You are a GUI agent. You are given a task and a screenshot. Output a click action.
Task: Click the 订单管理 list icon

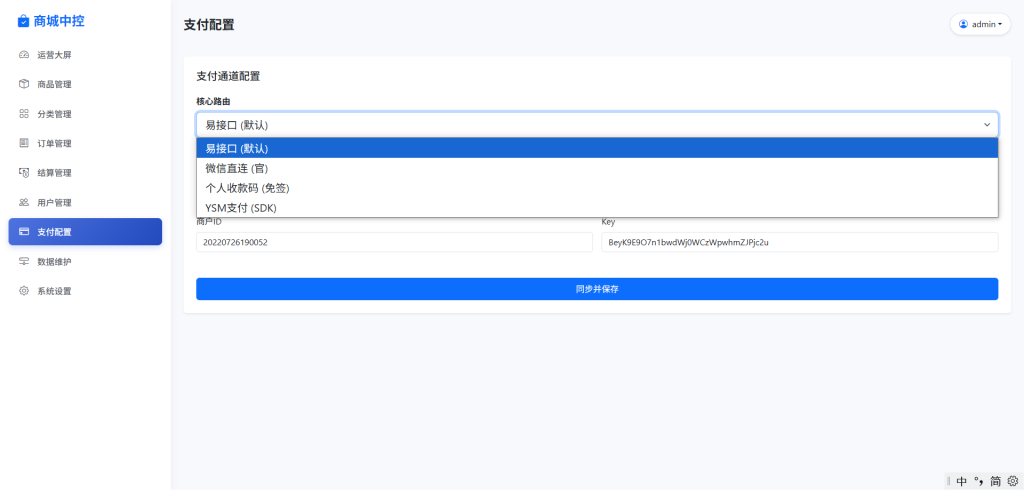tap(24, 143)
